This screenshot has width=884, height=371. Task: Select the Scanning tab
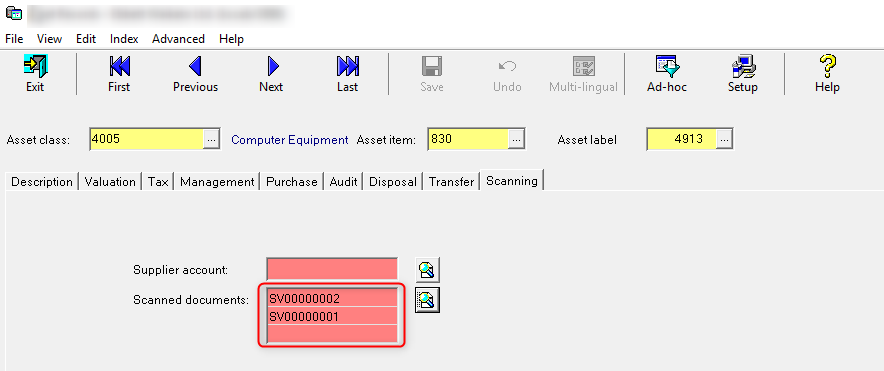[511, 180]
